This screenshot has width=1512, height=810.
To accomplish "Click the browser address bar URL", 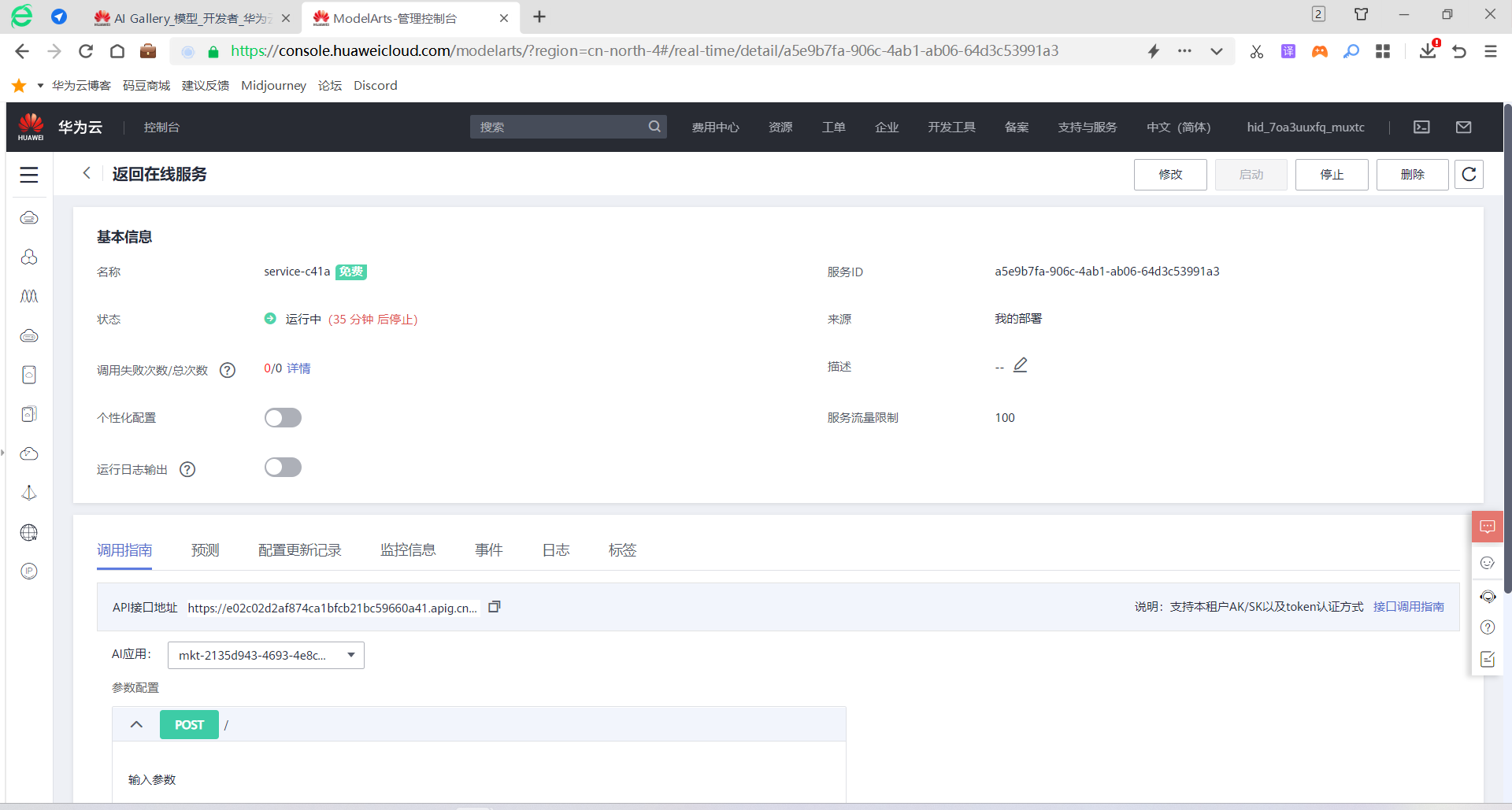I will [644, 51].
